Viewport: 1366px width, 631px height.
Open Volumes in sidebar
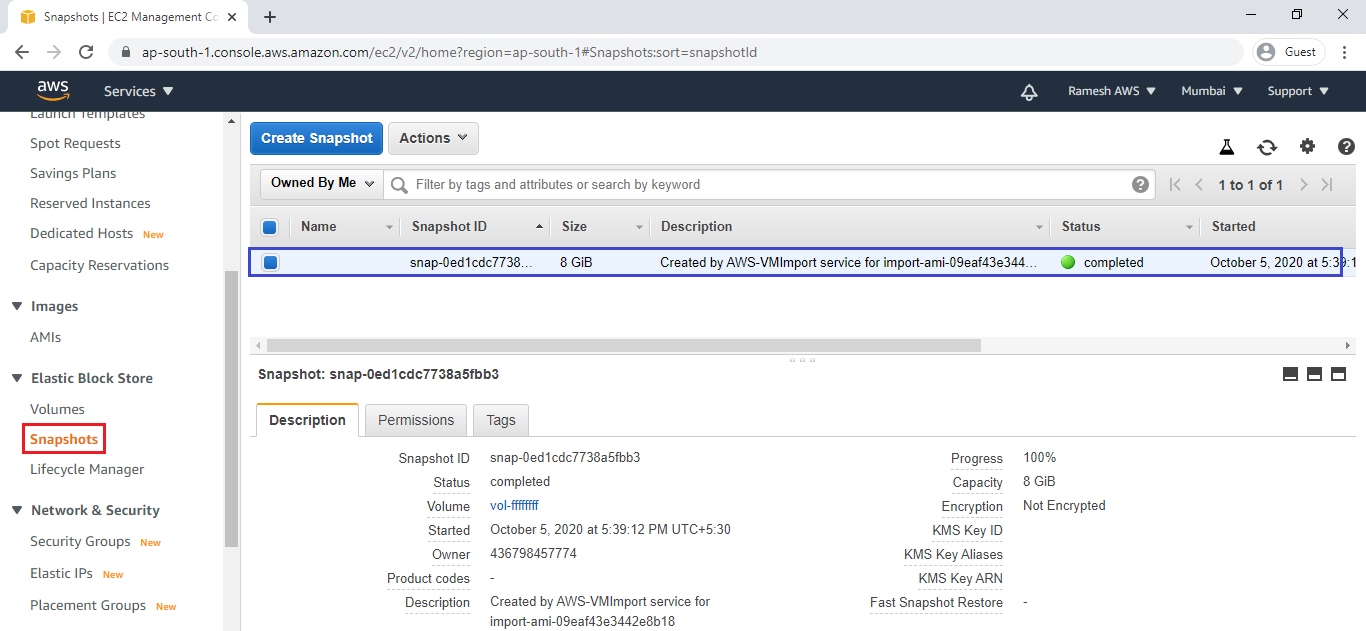[x=57, y=409]
